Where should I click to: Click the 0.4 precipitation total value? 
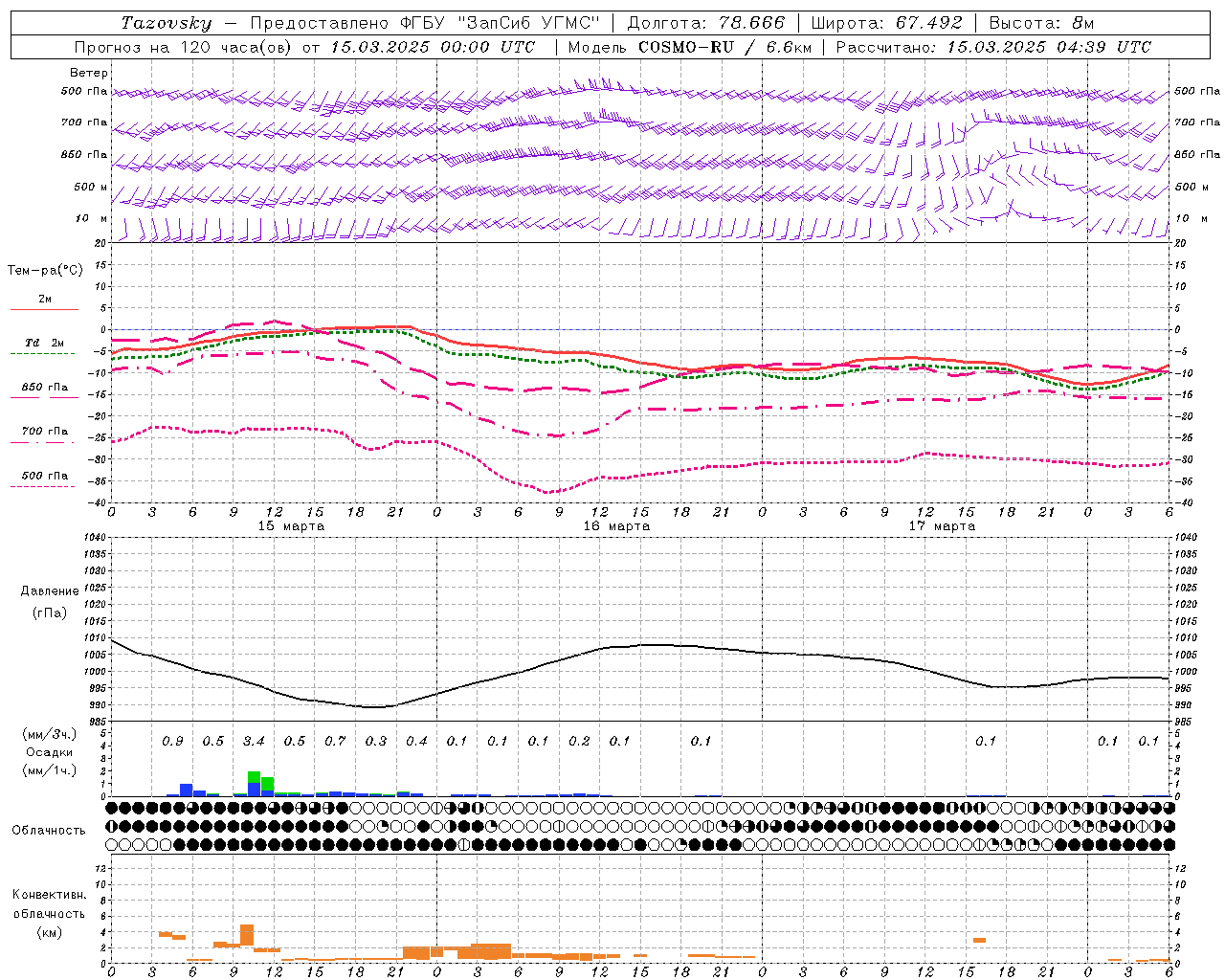416,742
